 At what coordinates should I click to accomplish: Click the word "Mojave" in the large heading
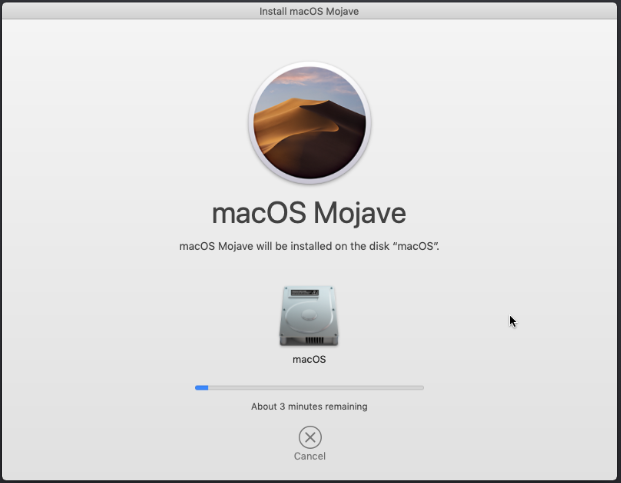361,214
